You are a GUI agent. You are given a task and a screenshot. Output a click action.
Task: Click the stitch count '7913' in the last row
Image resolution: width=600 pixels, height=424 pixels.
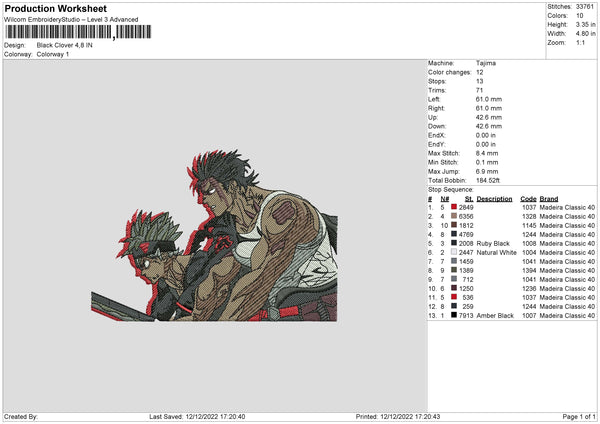coord(466,315)
